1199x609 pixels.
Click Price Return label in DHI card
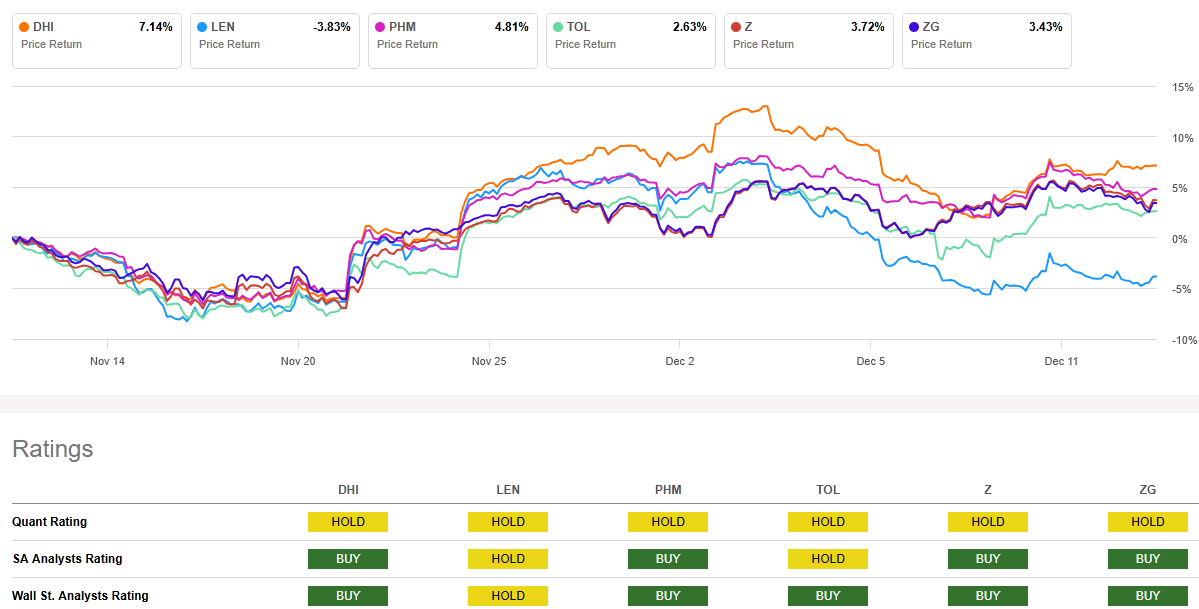51,44
